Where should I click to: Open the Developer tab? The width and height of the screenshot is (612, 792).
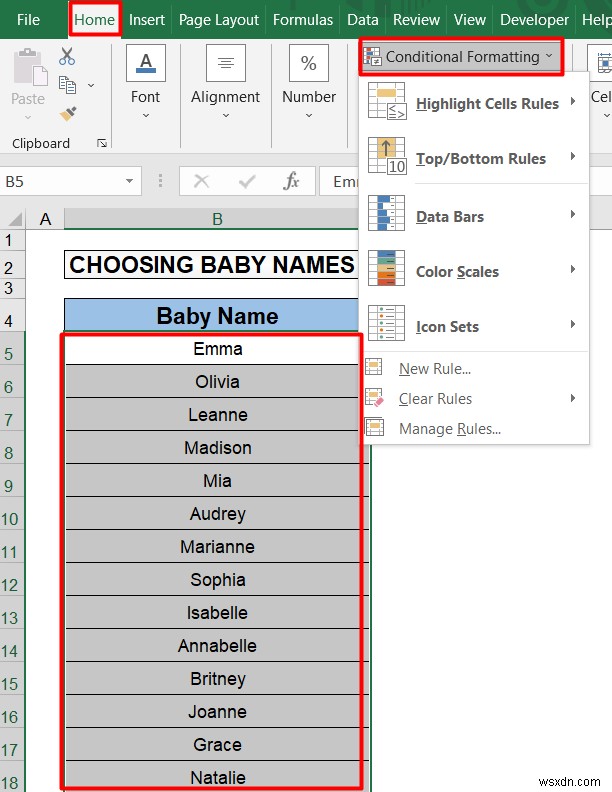coord(534,20)
